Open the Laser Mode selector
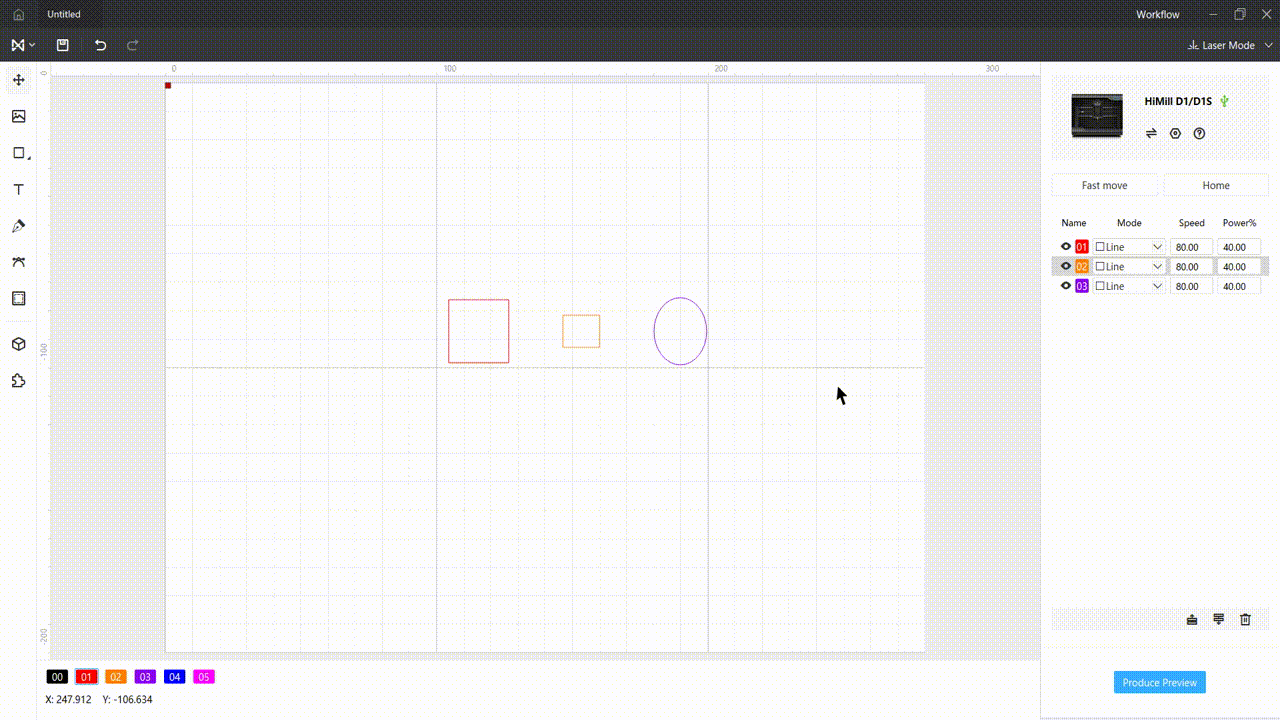This screenshot has width=1280, height=720. (1227, 45)
